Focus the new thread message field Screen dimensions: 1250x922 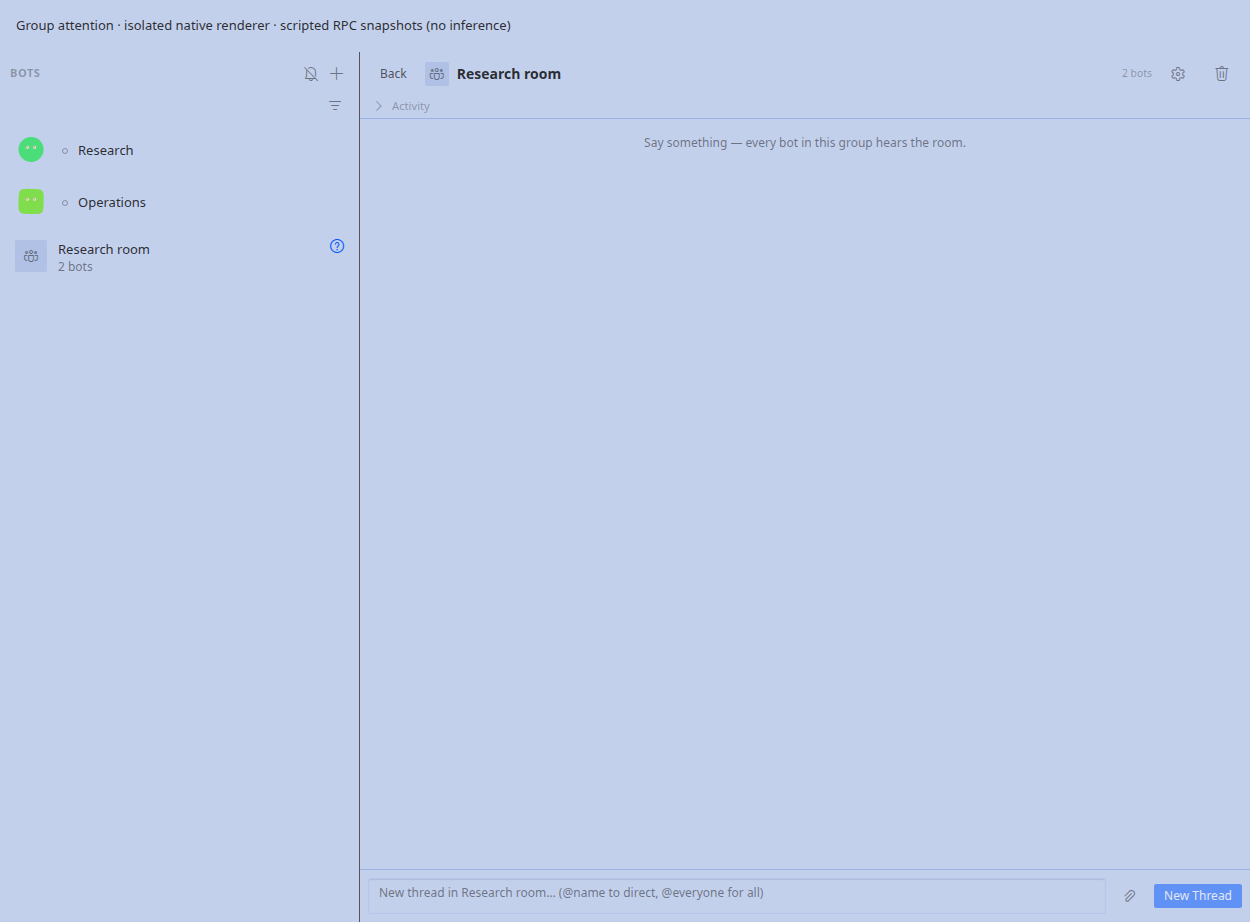737,896
